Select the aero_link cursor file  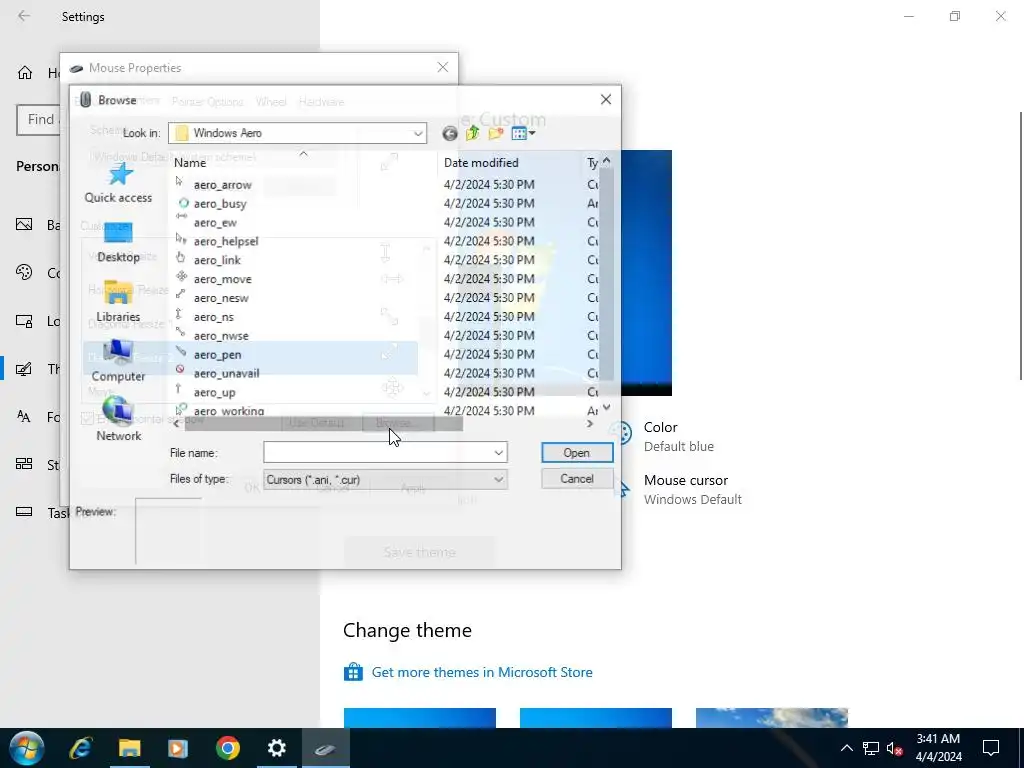[217, 261]
